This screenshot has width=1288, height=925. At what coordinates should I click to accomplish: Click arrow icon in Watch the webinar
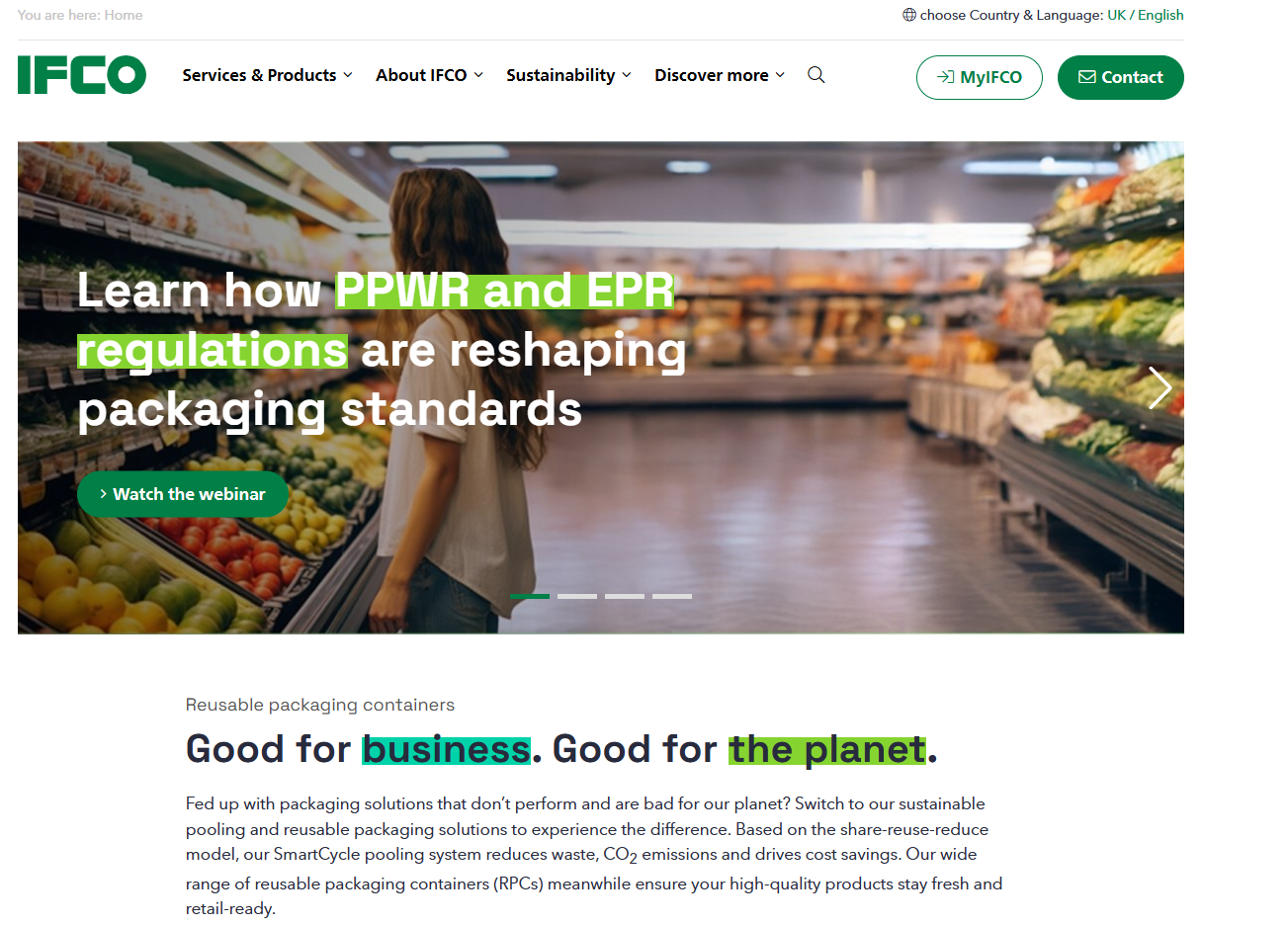[103, 493]
